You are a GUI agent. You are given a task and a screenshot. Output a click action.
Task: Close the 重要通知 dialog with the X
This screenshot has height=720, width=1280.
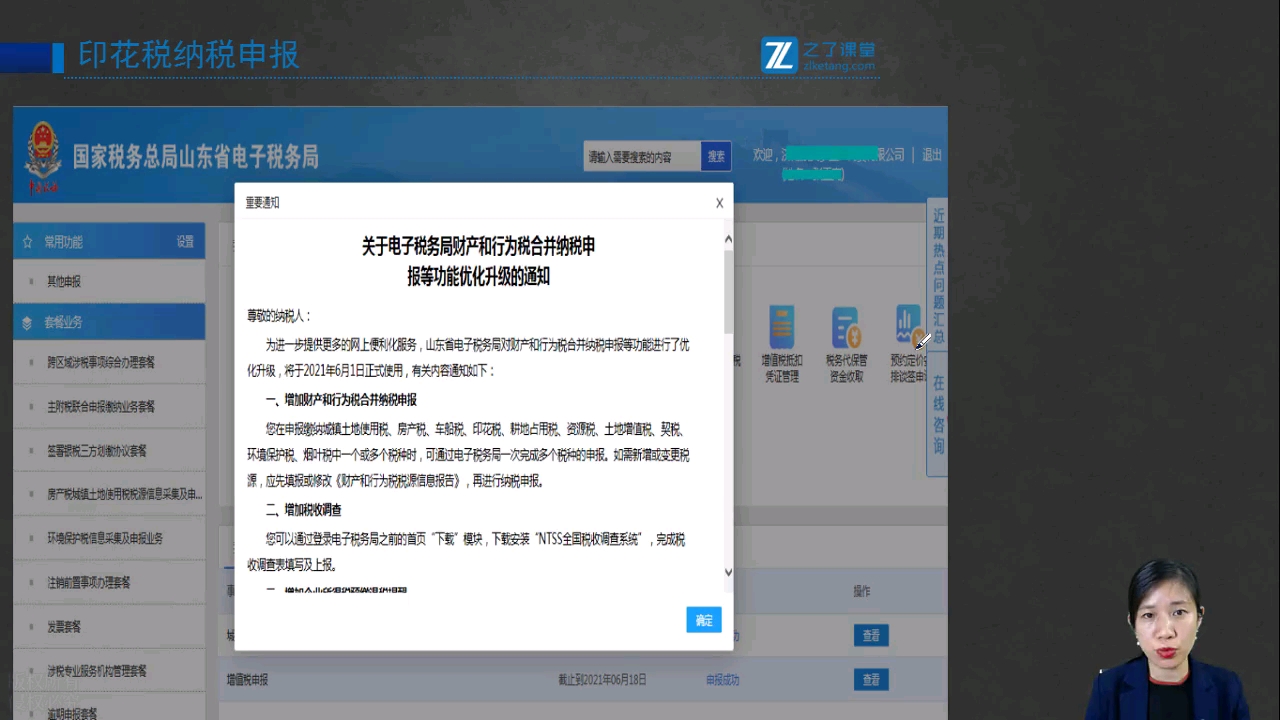[x=719, y=203]
